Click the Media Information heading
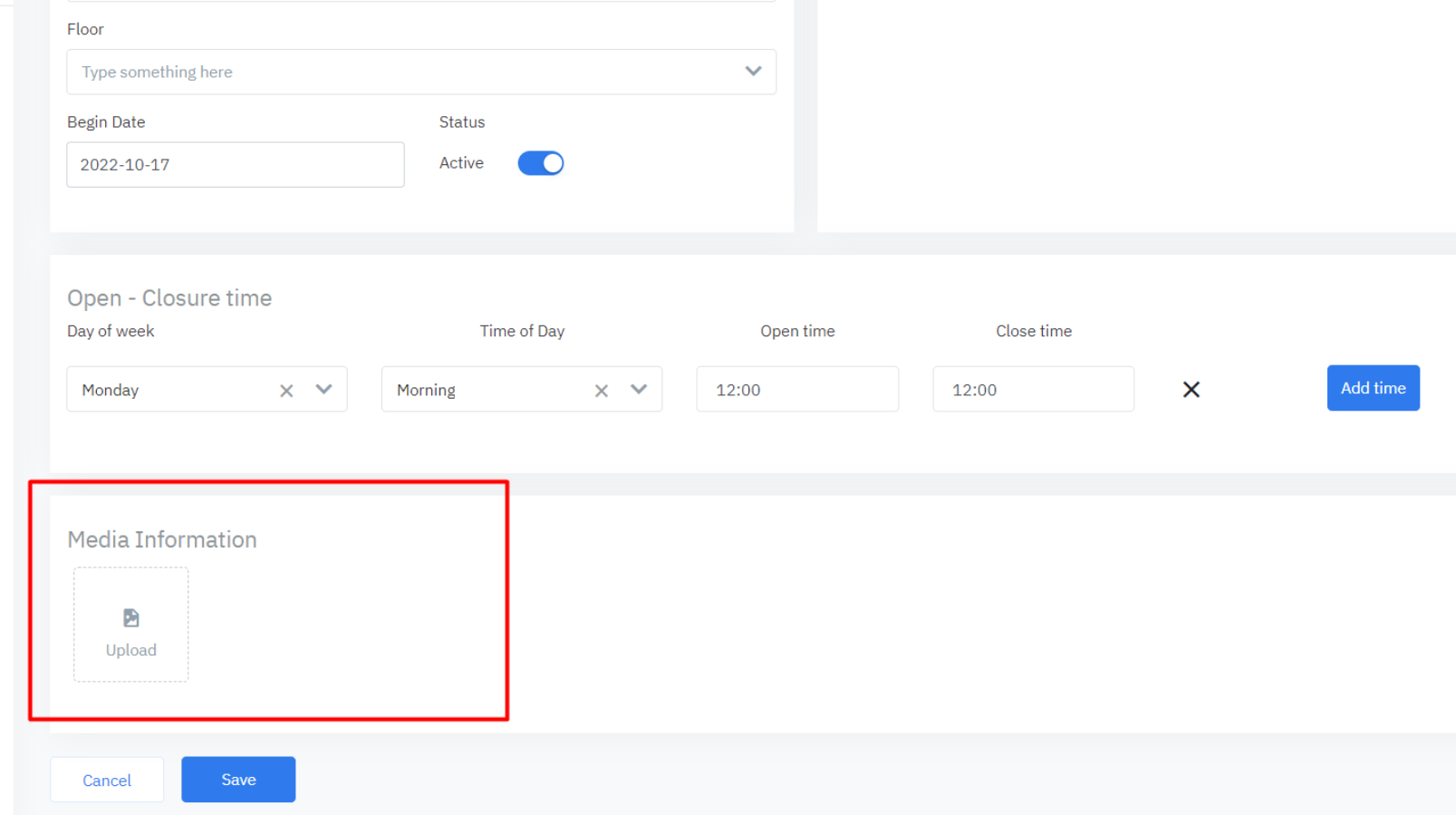The height and width of the screenshot is (815, 1456). click(162, 539)
